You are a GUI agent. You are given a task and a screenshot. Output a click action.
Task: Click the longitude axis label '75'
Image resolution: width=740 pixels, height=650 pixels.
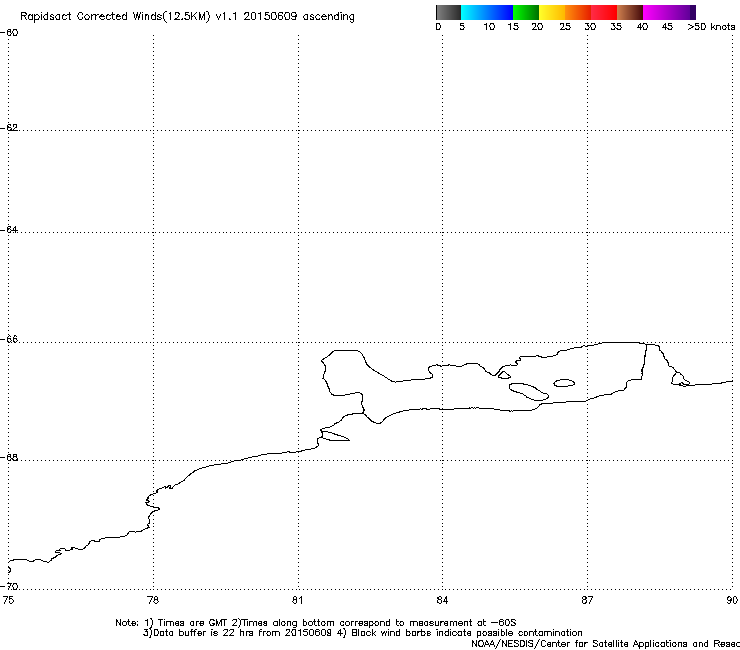pos(8,600)
